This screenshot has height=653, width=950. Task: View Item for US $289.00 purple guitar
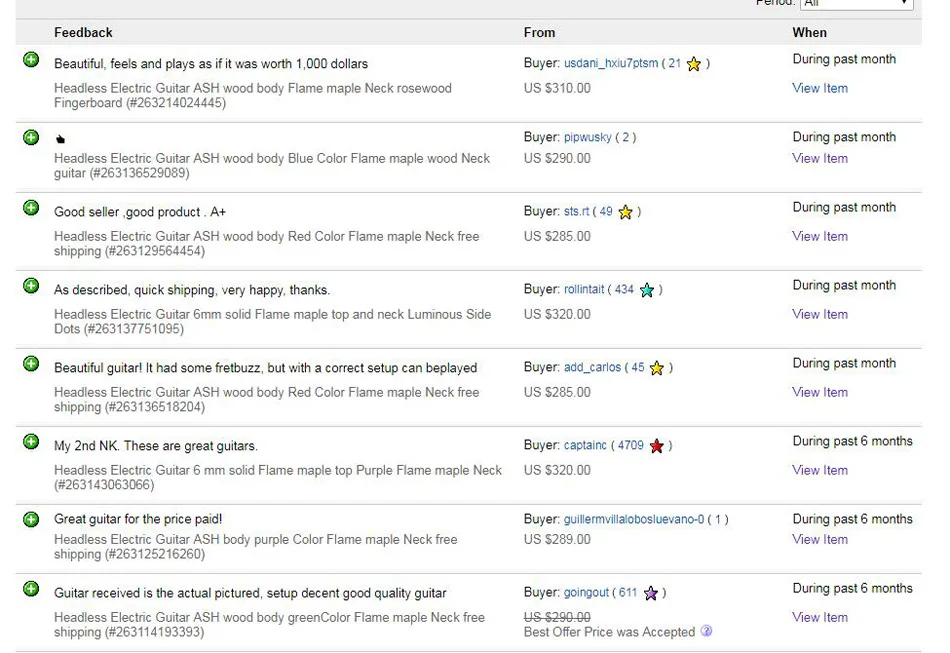coord(820,540)
